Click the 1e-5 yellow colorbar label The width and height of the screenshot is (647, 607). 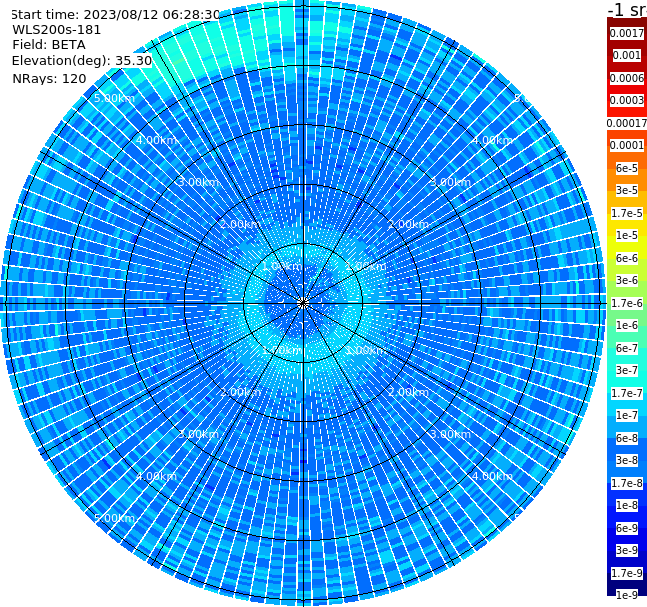click(627, 235)
